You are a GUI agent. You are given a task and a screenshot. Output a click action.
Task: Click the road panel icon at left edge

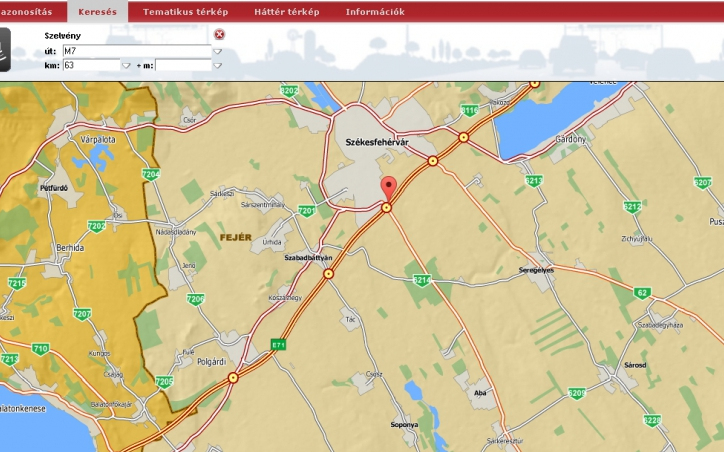(x=5, y=49)
